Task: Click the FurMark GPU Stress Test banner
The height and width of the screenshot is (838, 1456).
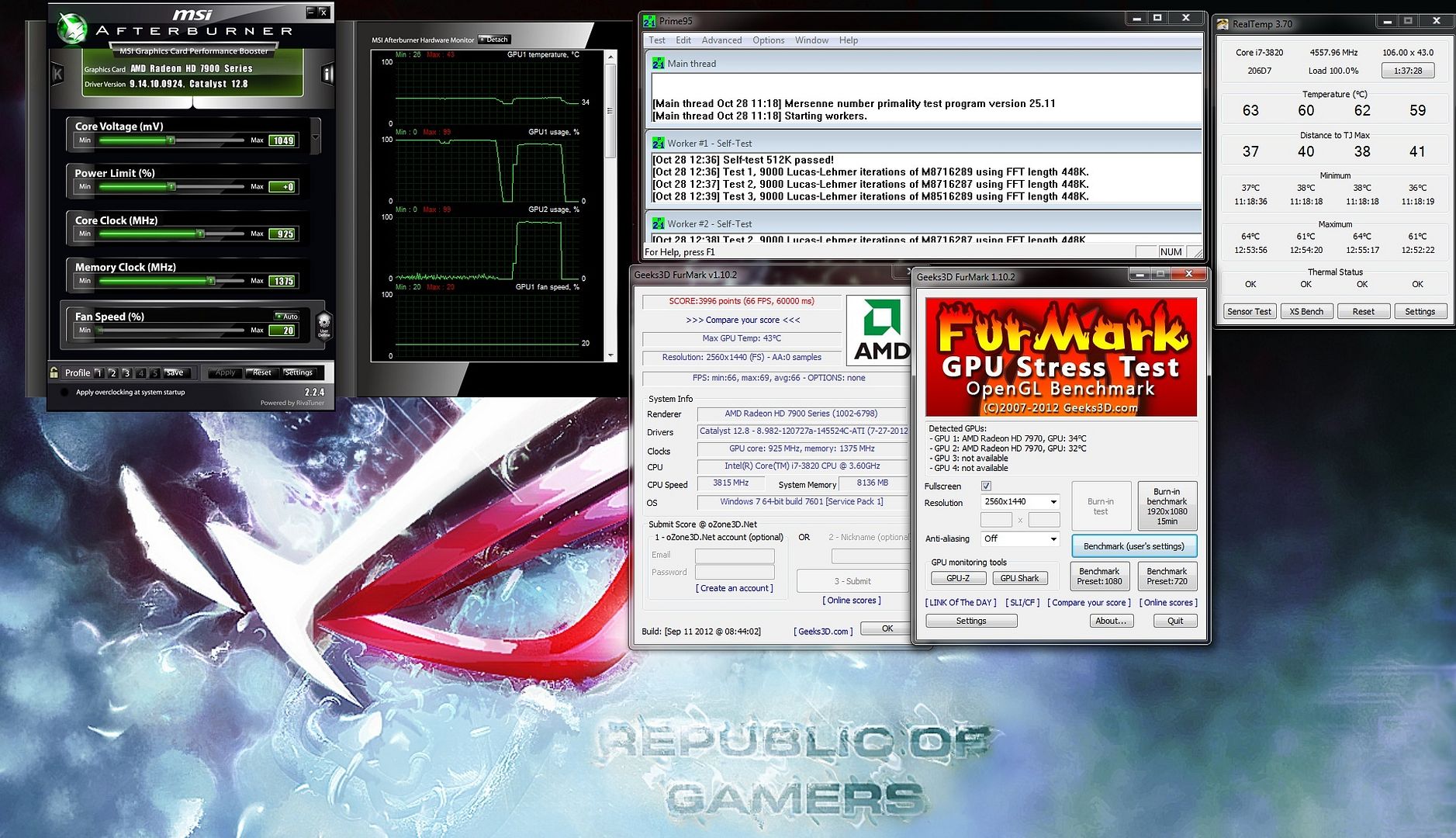Action: click(x=1060, y=357)
